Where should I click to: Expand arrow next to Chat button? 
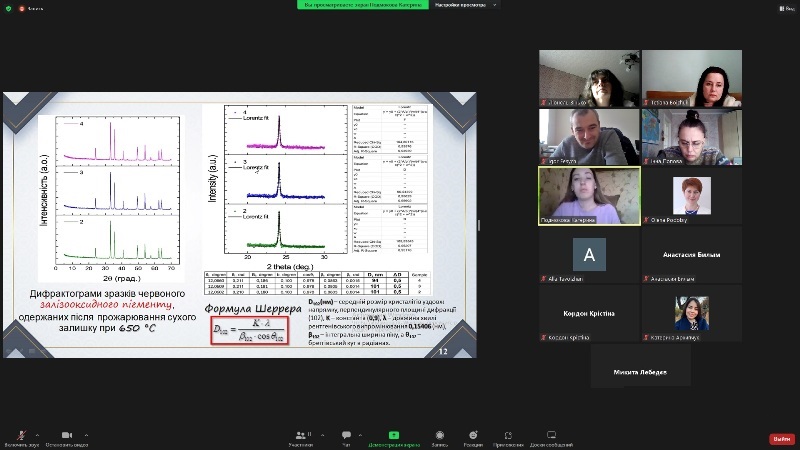pos(360,435)
